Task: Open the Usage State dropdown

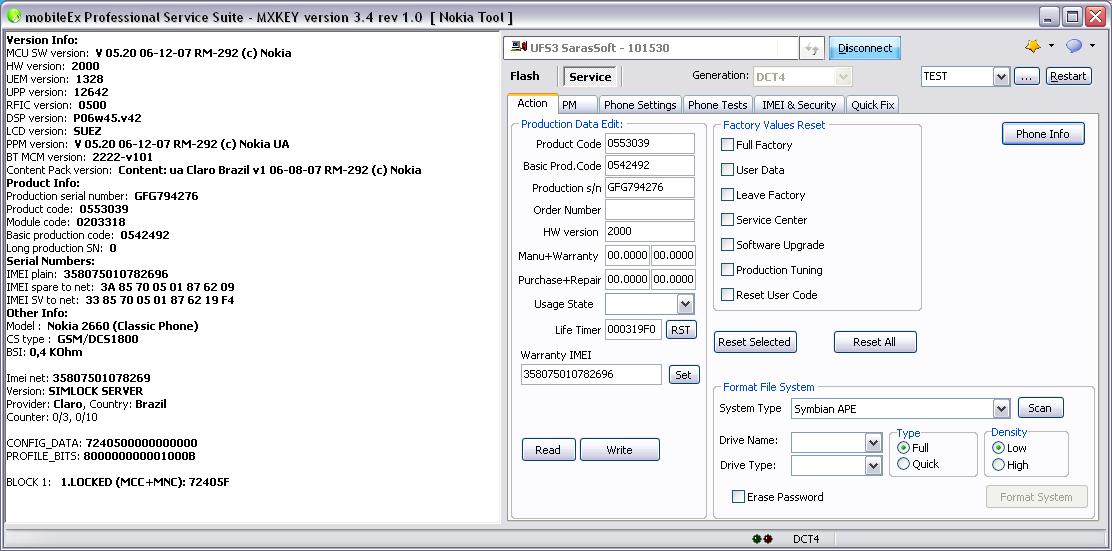Action: pos(685,304)
